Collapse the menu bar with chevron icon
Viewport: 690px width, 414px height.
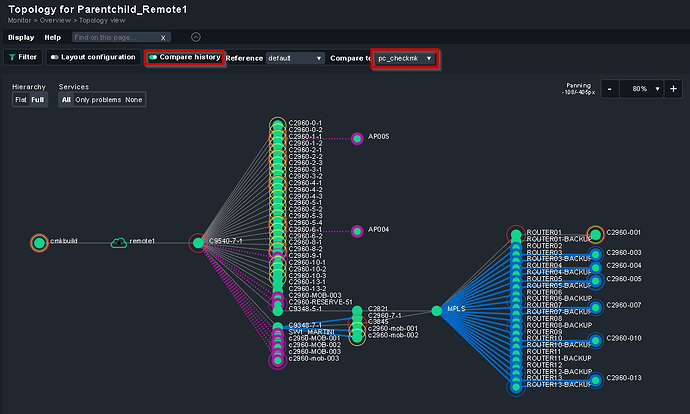coord(196,37)
